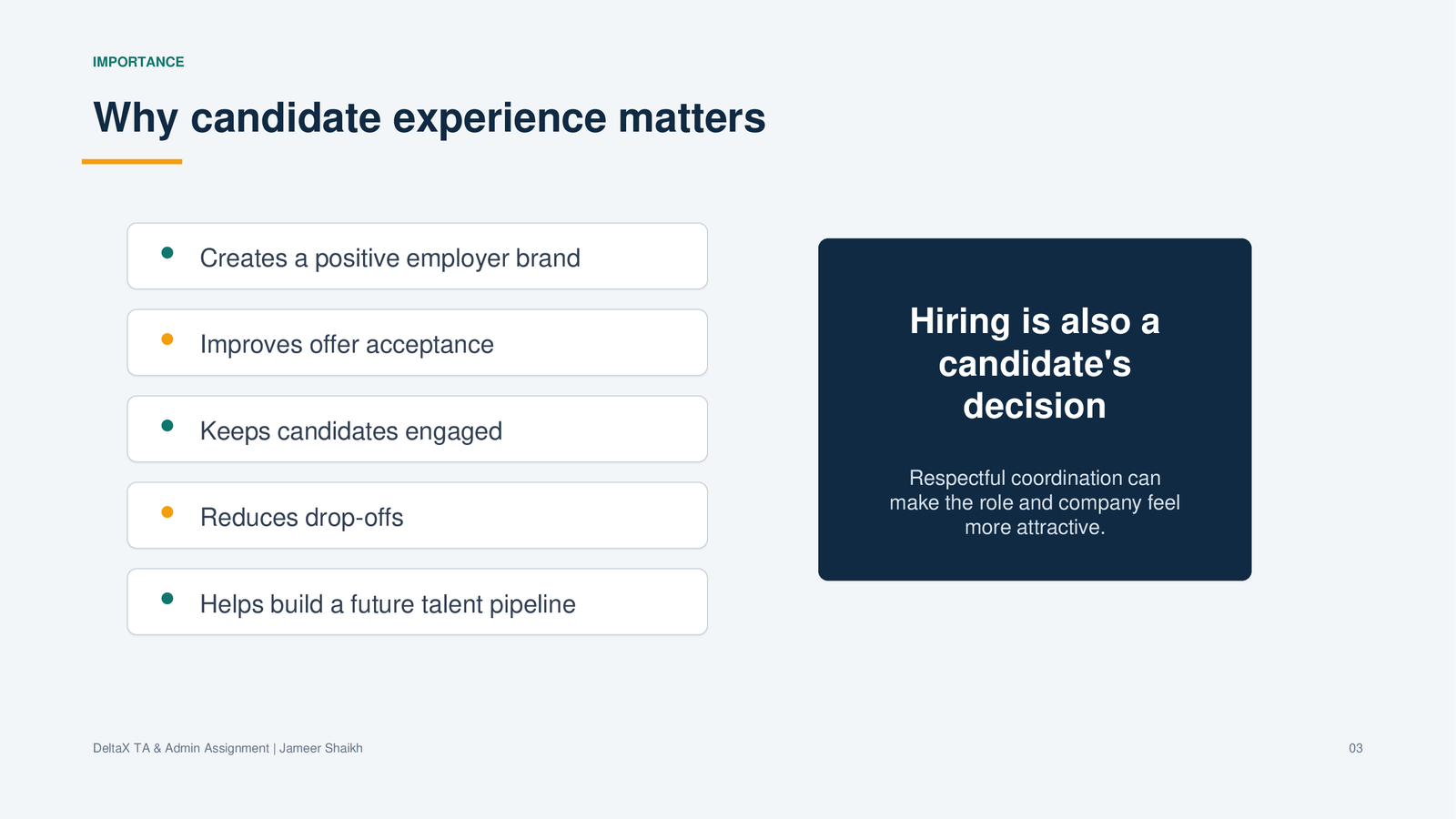Select the Helps build a future talent pipeline text
Image resolution: width=1456 pixels, height=819 pixels.
point(388,604)
